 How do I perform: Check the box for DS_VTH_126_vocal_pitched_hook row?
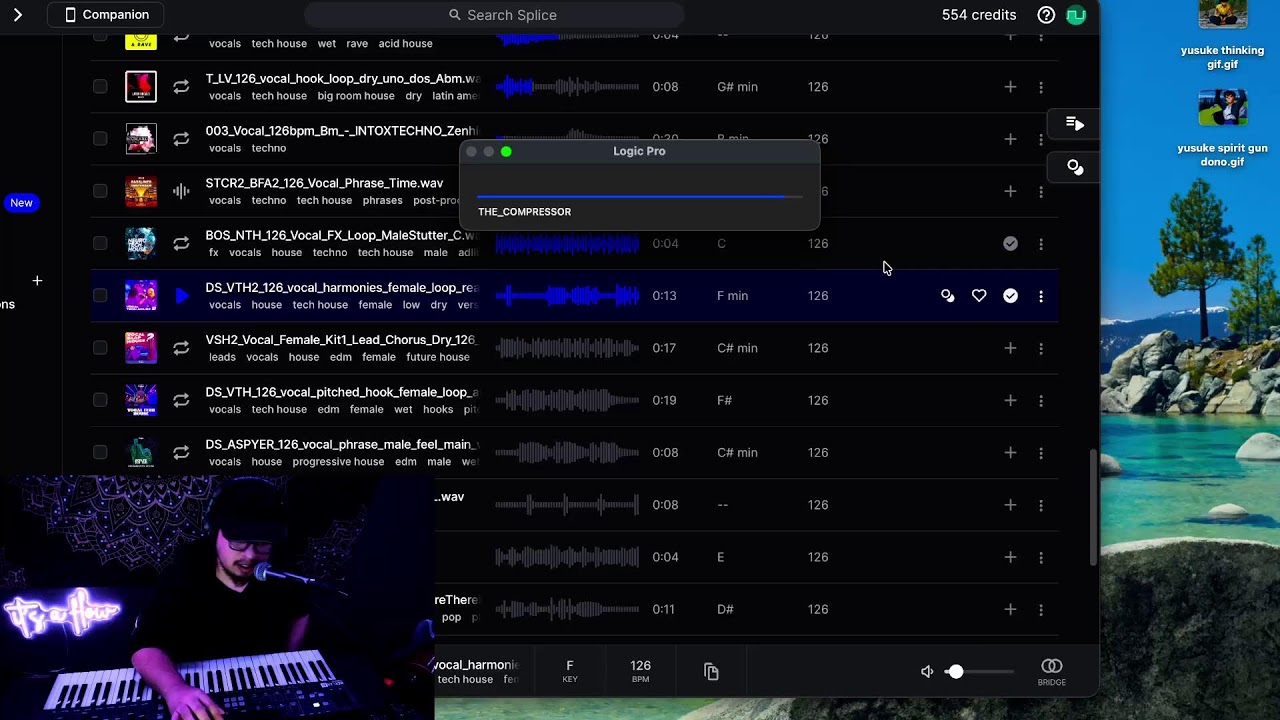(100, 400)
